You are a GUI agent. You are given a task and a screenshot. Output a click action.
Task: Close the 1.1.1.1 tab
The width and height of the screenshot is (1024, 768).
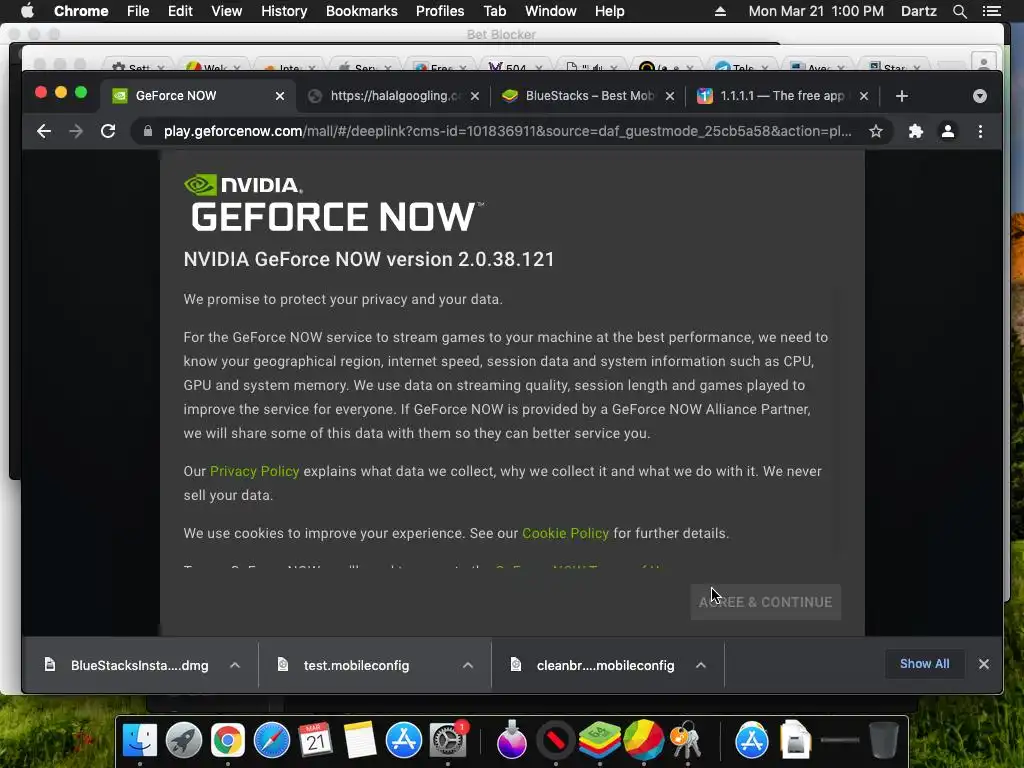click(864, 96)
